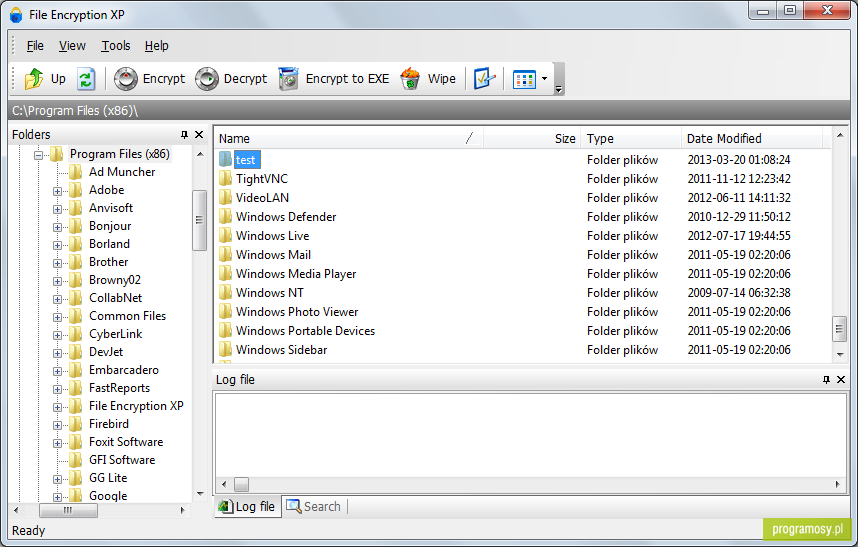
Task: Select FastReports folder in tree
Action: tap(119, 388)
